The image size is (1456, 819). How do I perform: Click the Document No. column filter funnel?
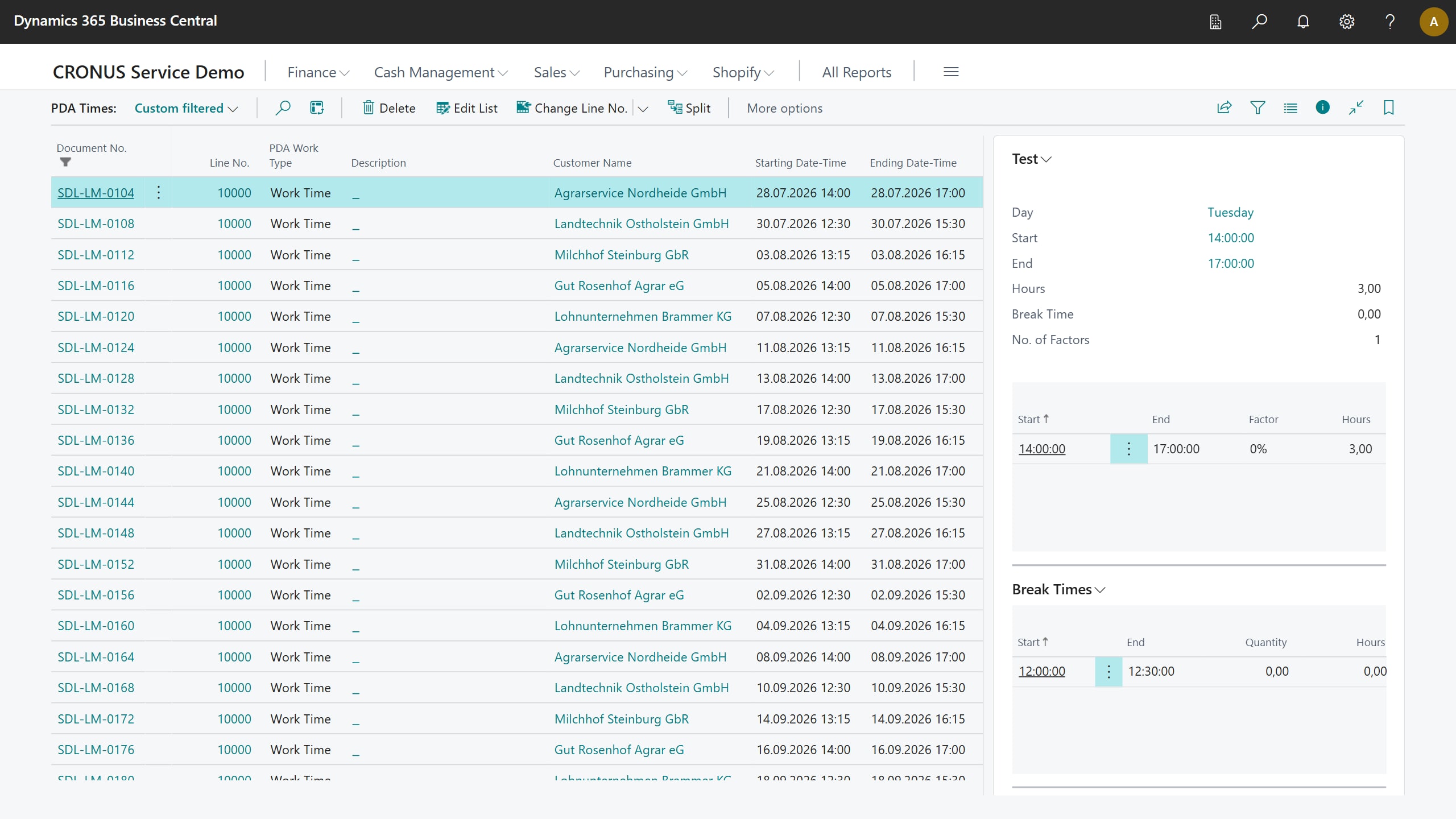(65, 163)
